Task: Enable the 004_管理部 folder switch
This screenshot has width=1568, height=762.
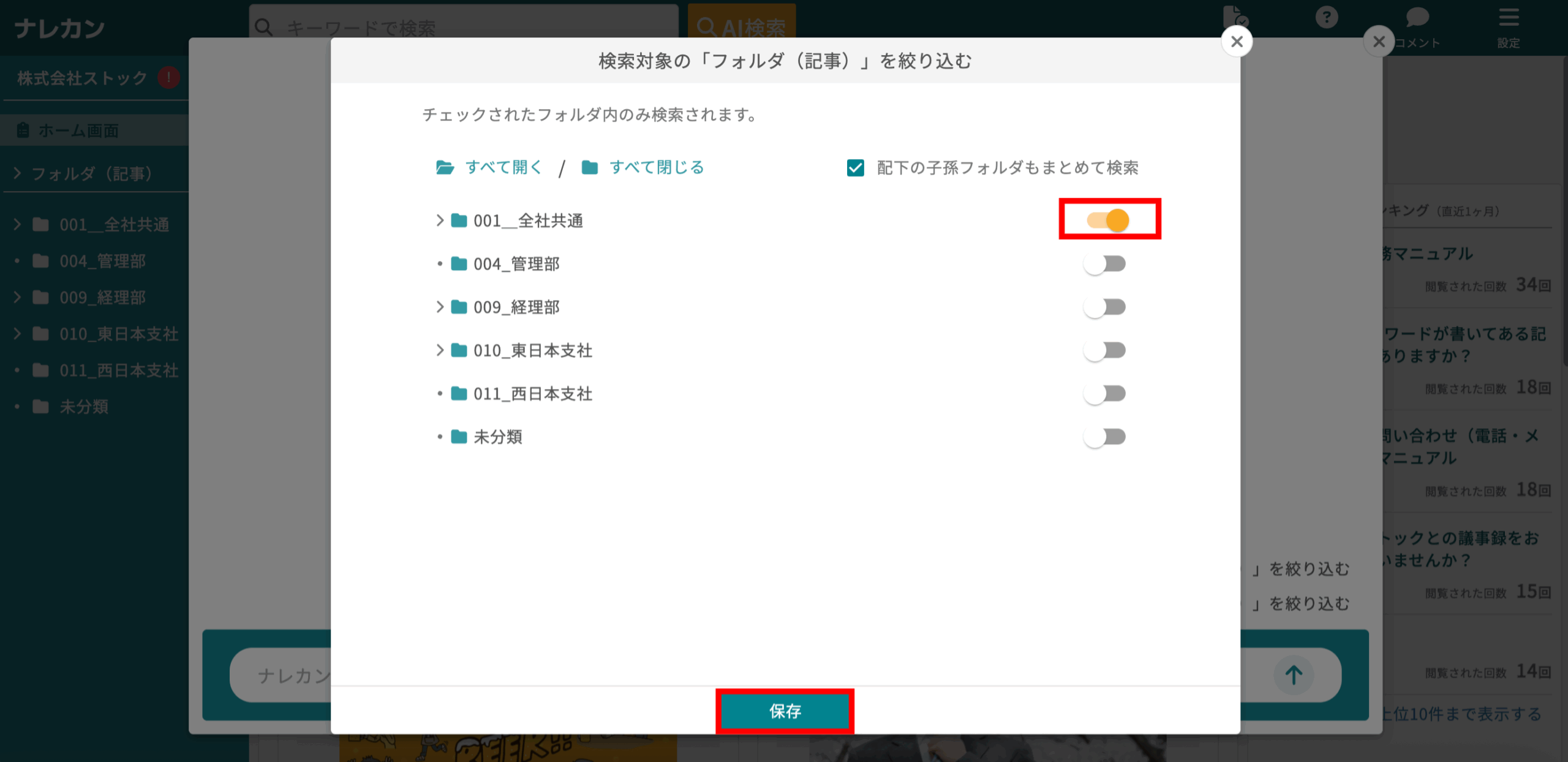Action: 1104,264
